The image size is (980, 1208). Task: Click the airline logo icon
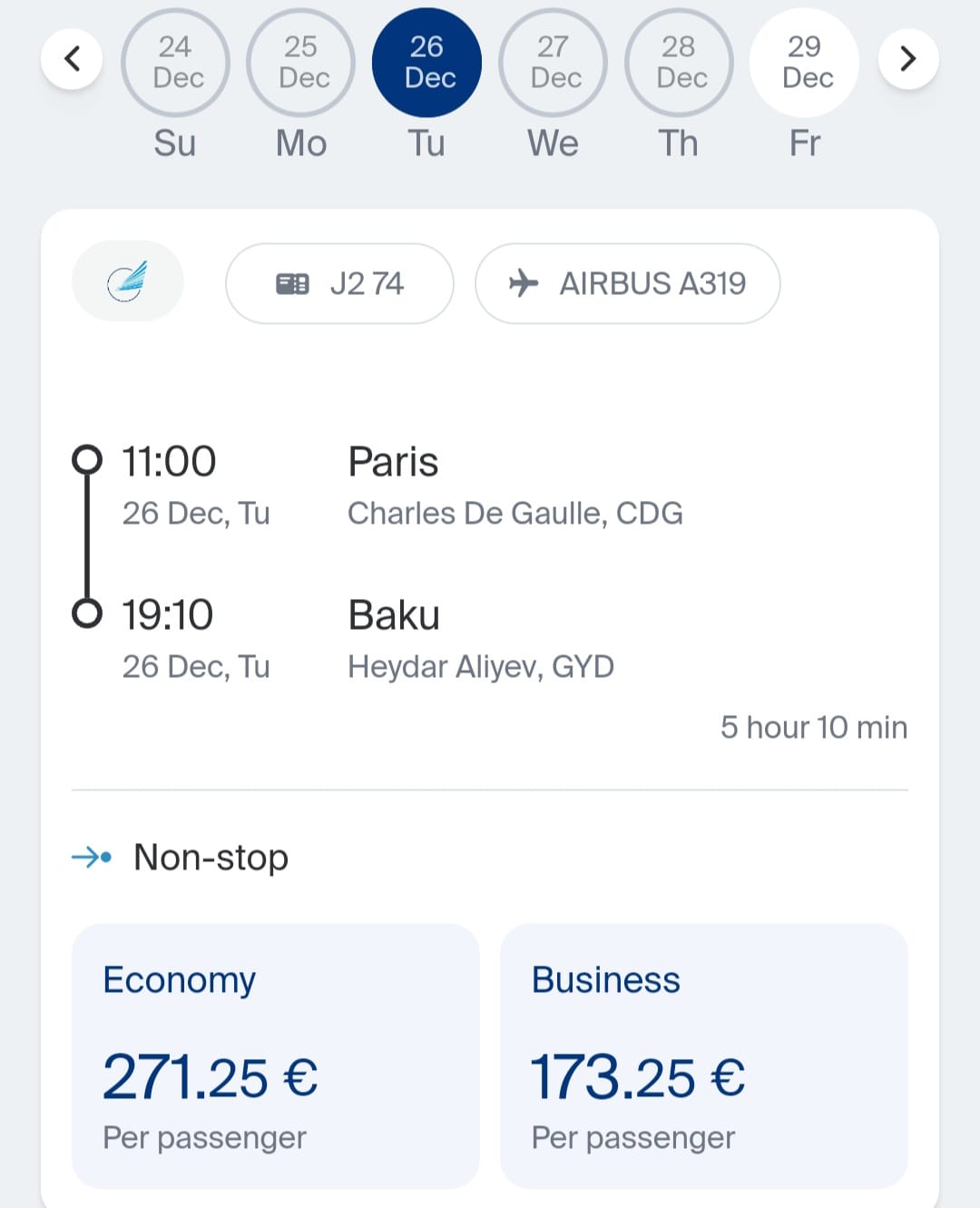(x=128, y=281)
